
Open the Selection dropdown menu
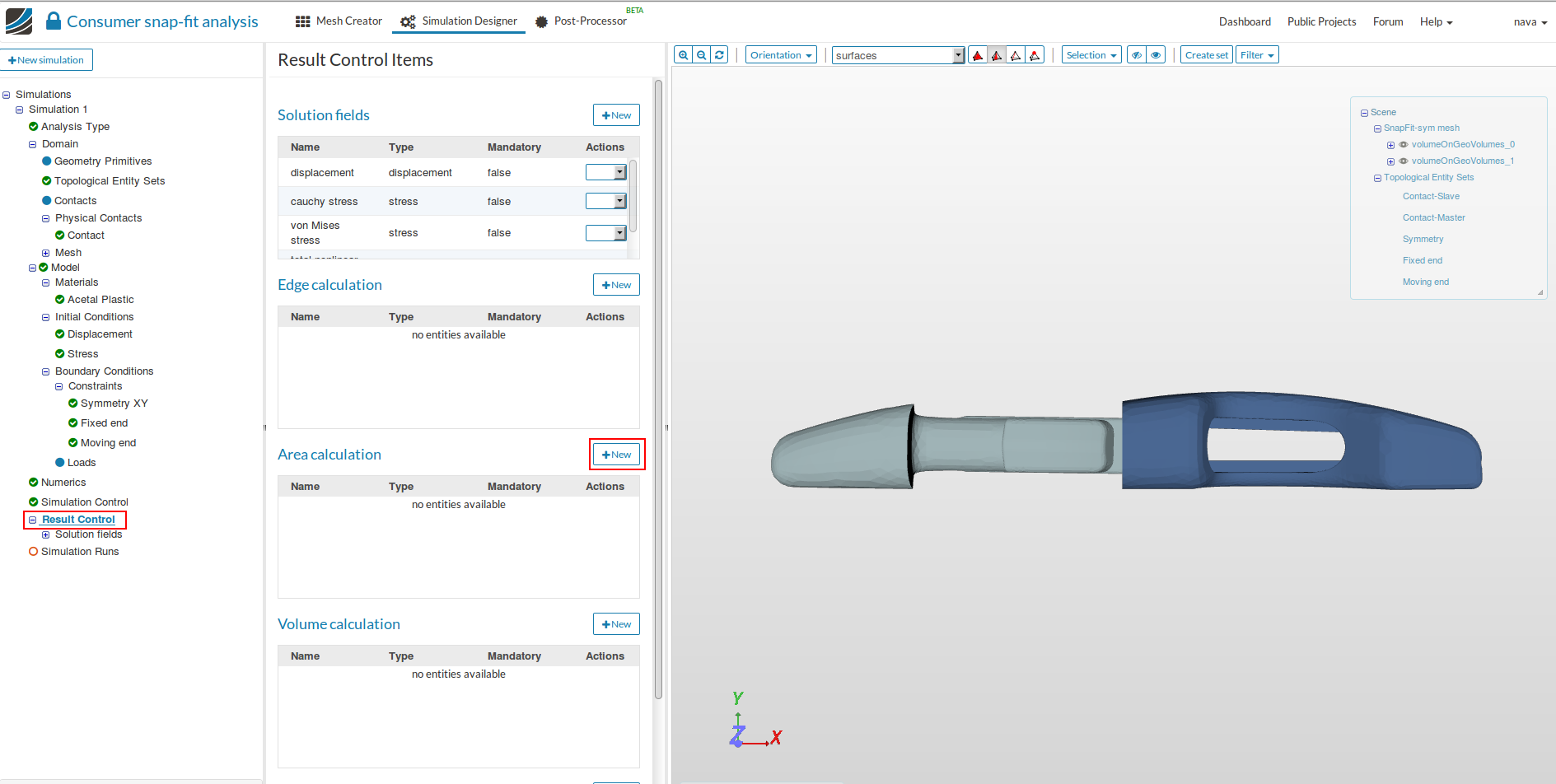[1091, 55]
